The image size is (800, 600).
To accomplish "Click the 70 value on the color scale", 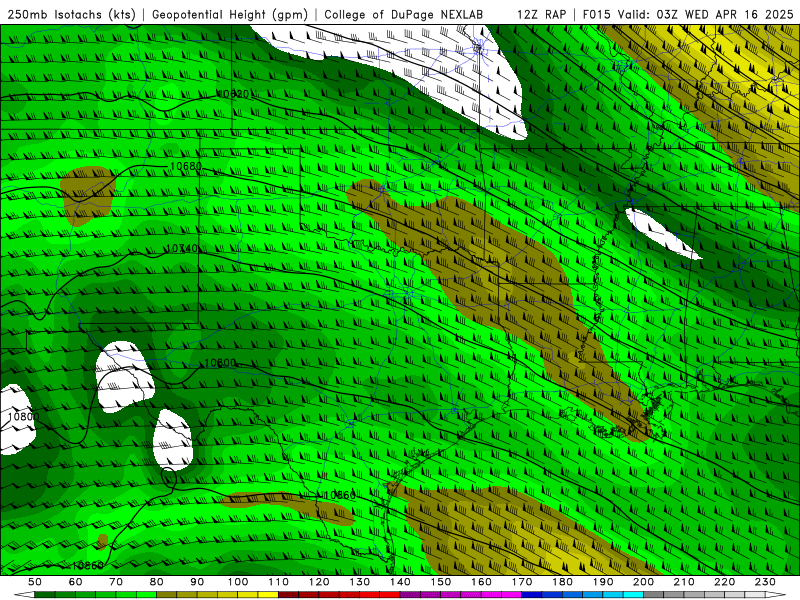I will [x=116, y=582].
